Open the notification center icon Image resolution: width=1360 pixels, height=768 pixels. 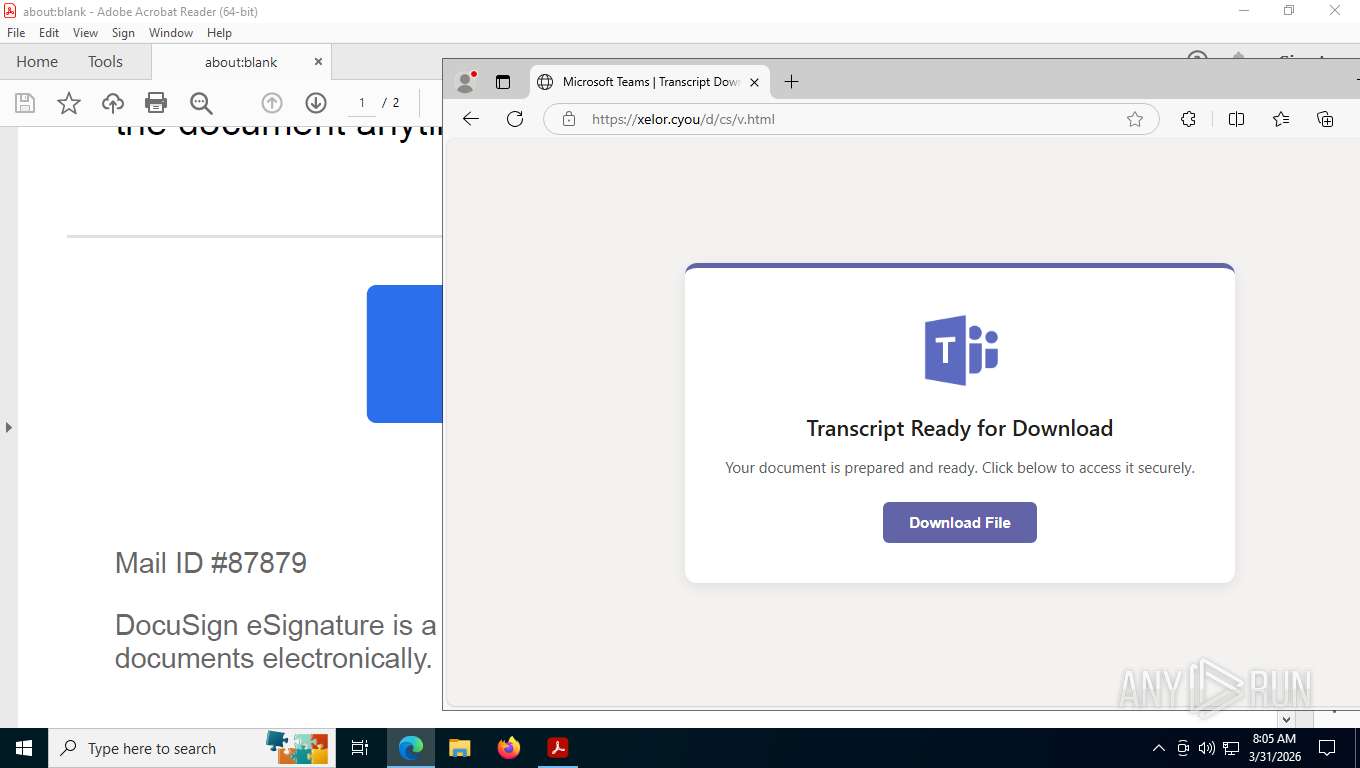pos(1327,748)
